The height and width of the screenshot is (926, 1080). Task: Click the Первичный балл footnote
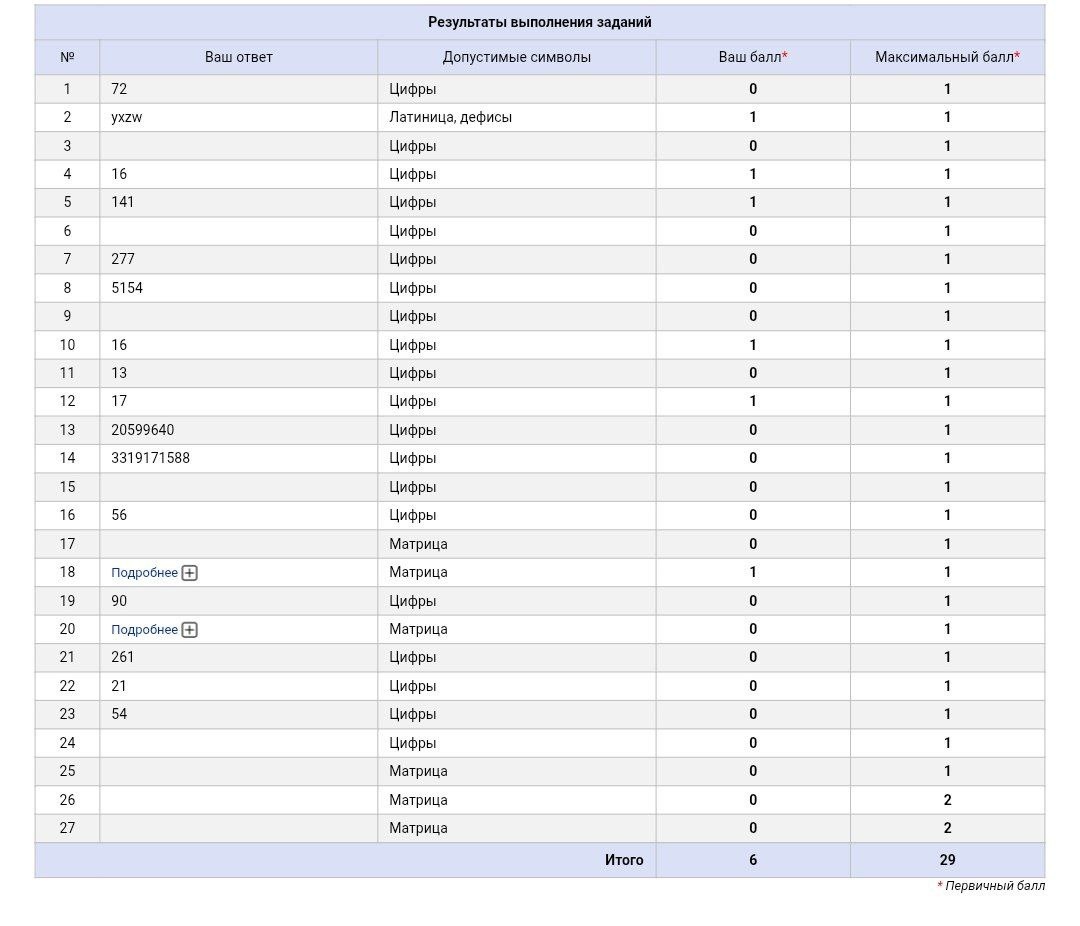coord(991,886)
